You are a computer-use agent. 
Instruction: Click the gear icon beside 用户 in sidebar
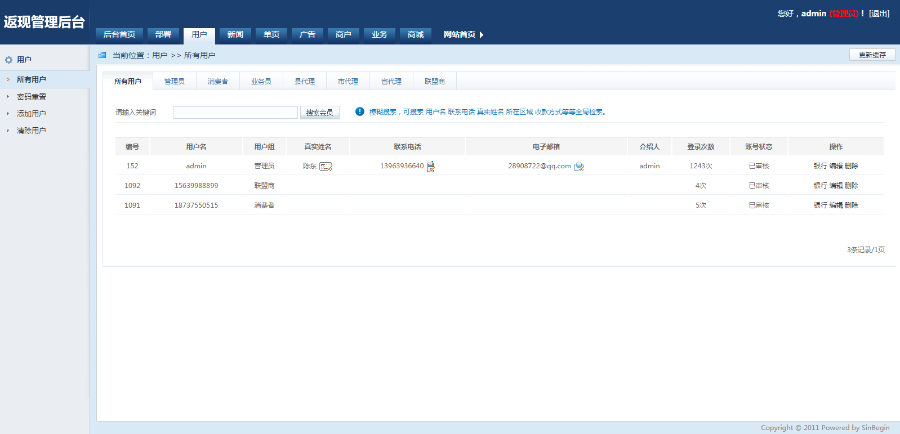coord(9,60)
